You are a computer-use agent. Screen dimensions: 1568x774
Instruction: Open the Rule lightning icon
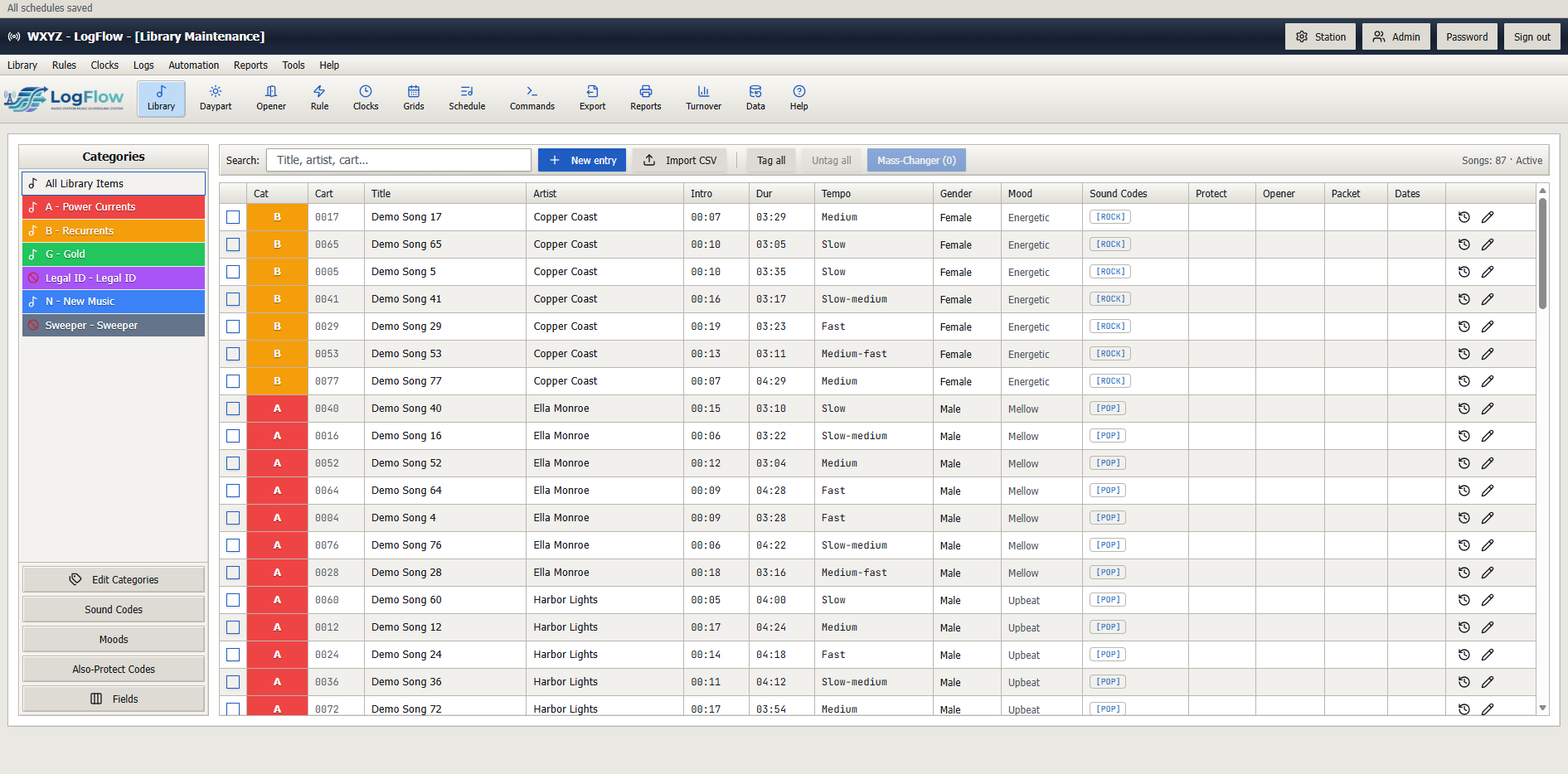[319, 98]
